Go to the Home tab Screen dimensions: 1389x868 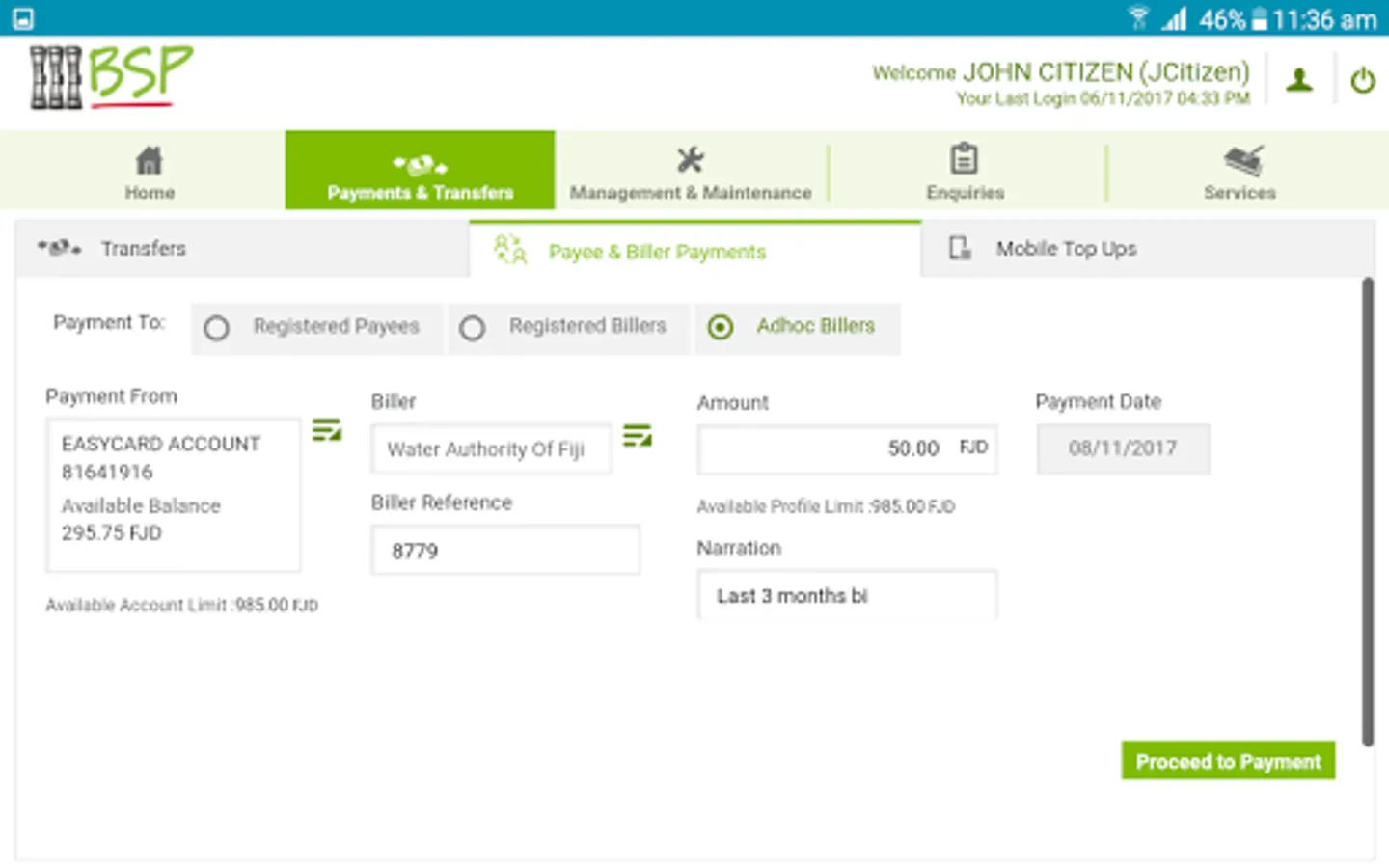150,171
